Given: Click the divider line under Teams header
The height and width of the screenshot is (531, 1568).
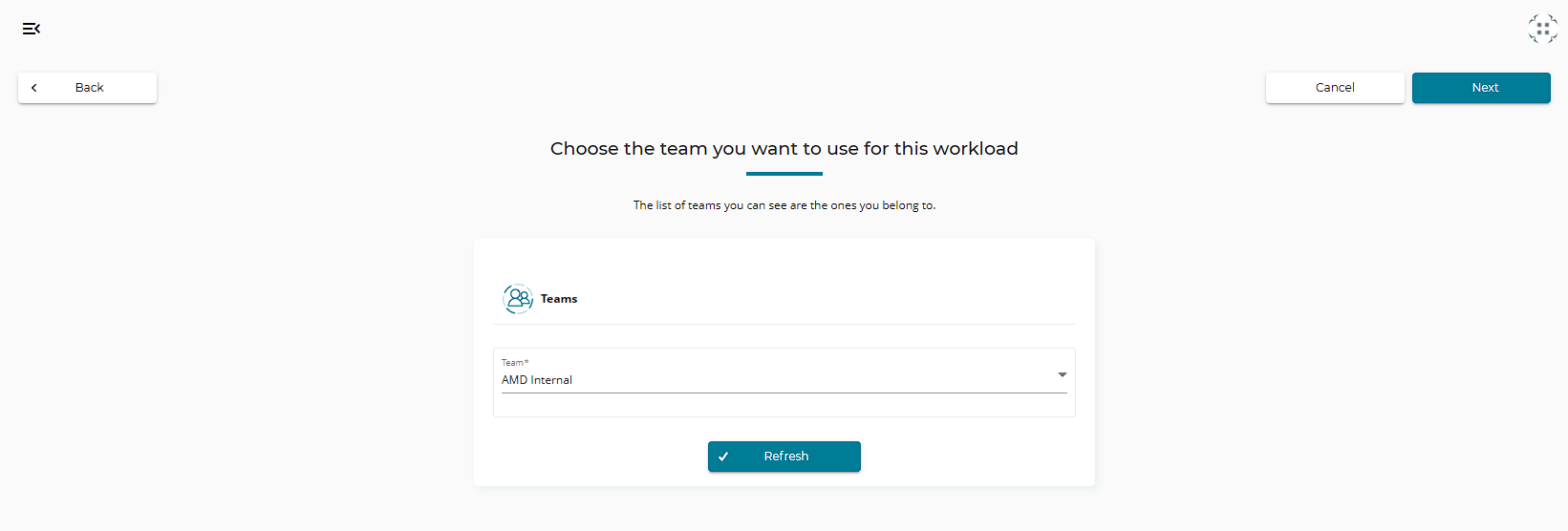Looking at the screenshot, I should pyautogui.click(x=784, y=324).
